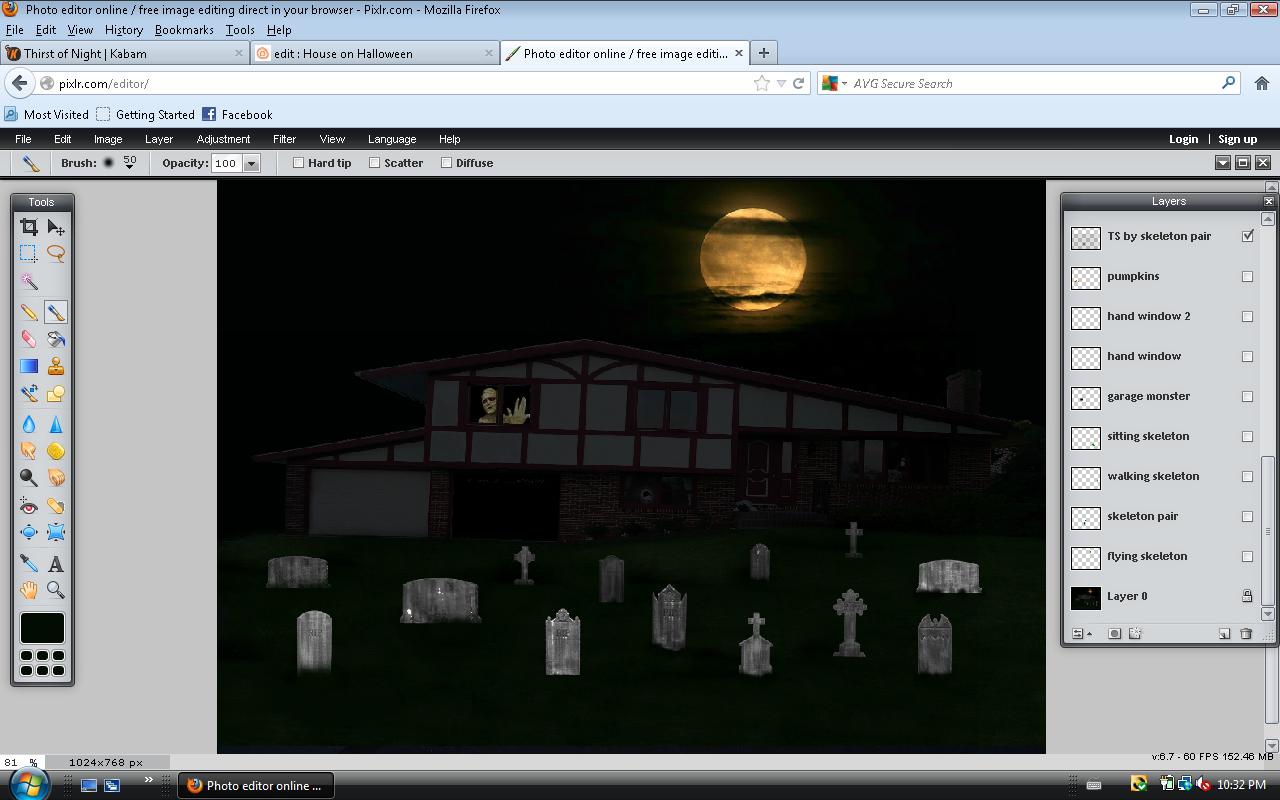Show the hand window 2 layer
The height and width of the screenshot is (800, 1280).
1247,316
